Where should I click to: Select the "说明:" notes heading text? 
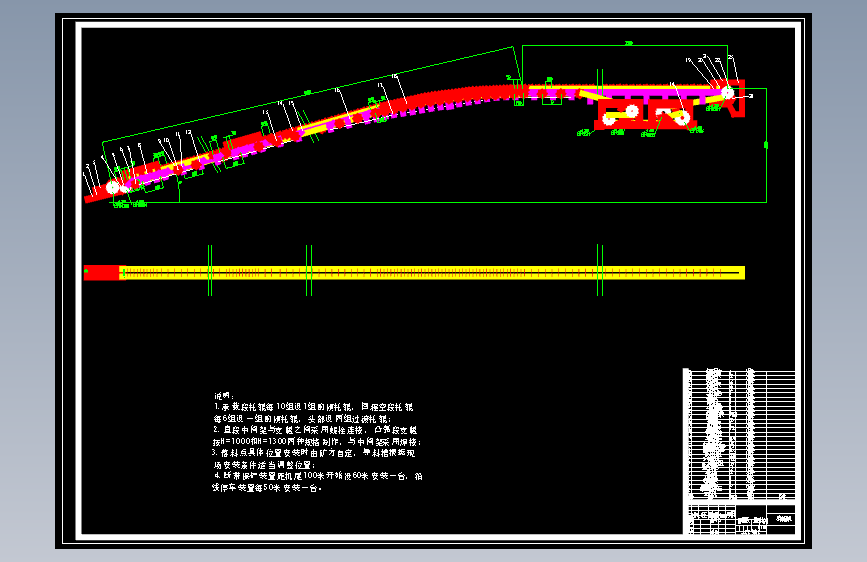tap(224, 396)
